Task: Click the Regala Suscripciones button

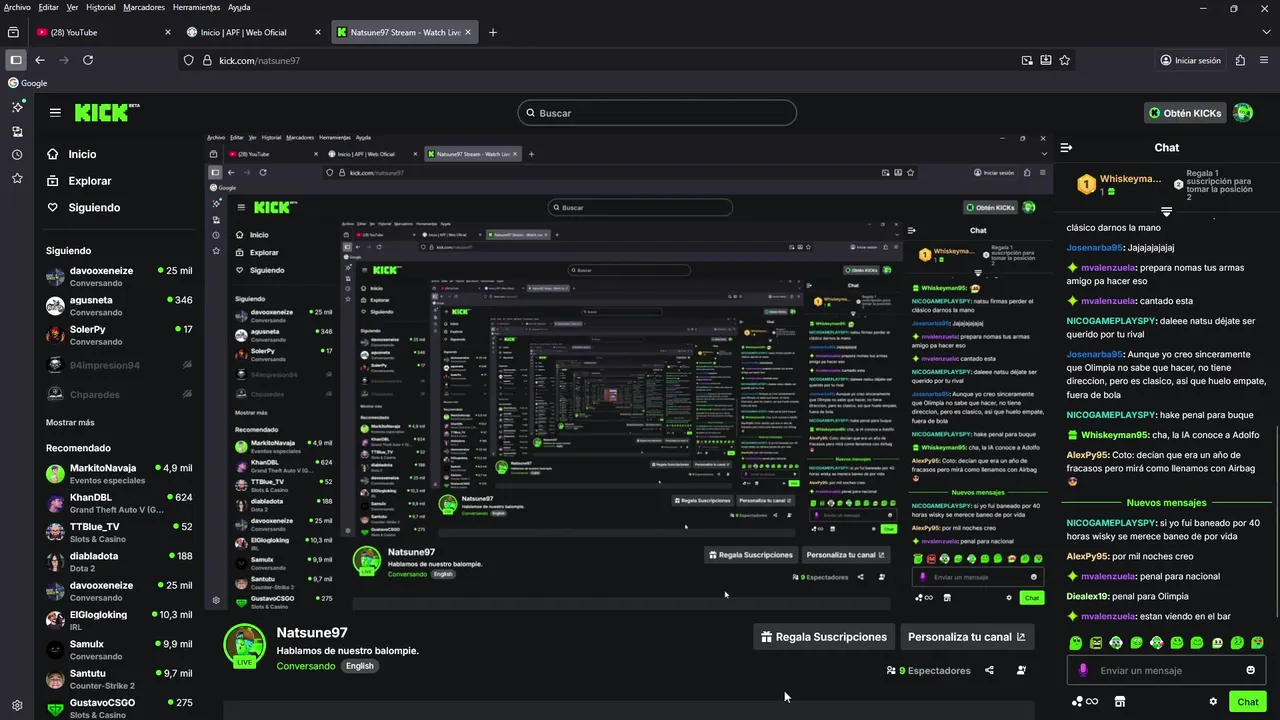Action: (824, 637)
